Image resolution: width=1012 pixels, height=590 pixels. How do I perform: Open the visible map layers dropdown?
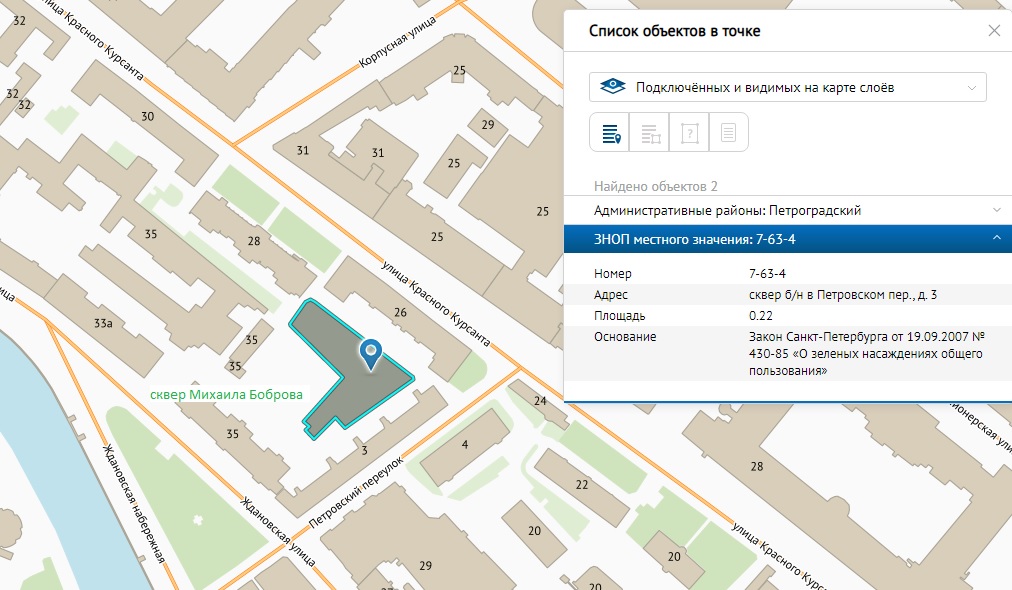point(787,87)
